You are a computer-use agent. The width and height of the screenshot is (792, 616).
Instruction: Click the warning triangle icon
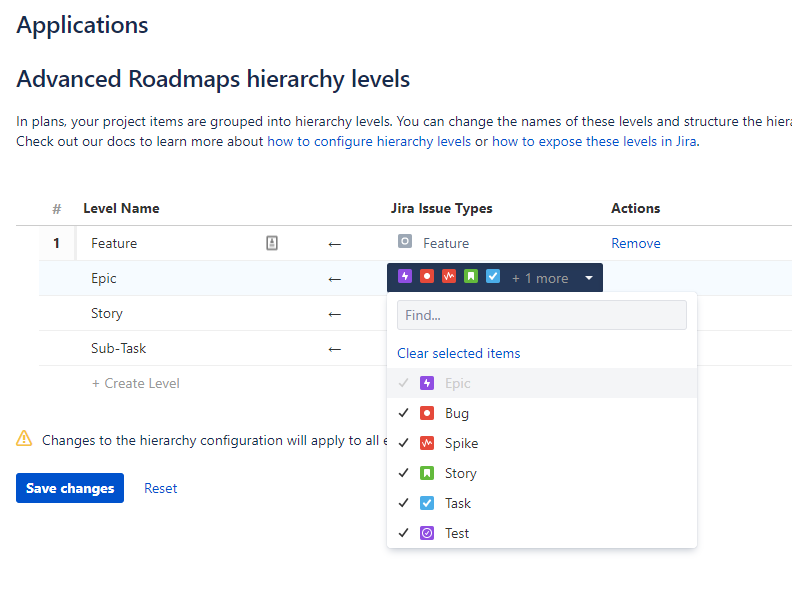tap(24, 438)
